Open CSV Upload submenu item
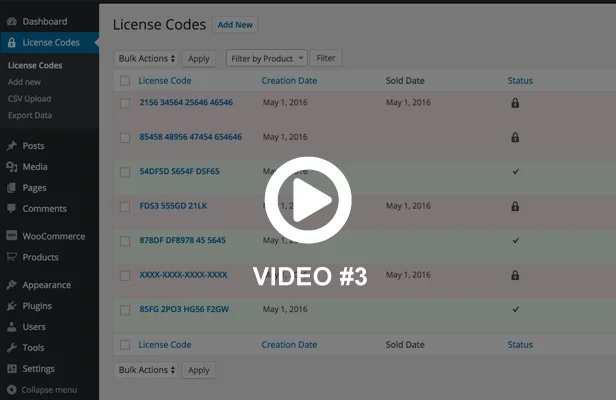 point(29,99)
